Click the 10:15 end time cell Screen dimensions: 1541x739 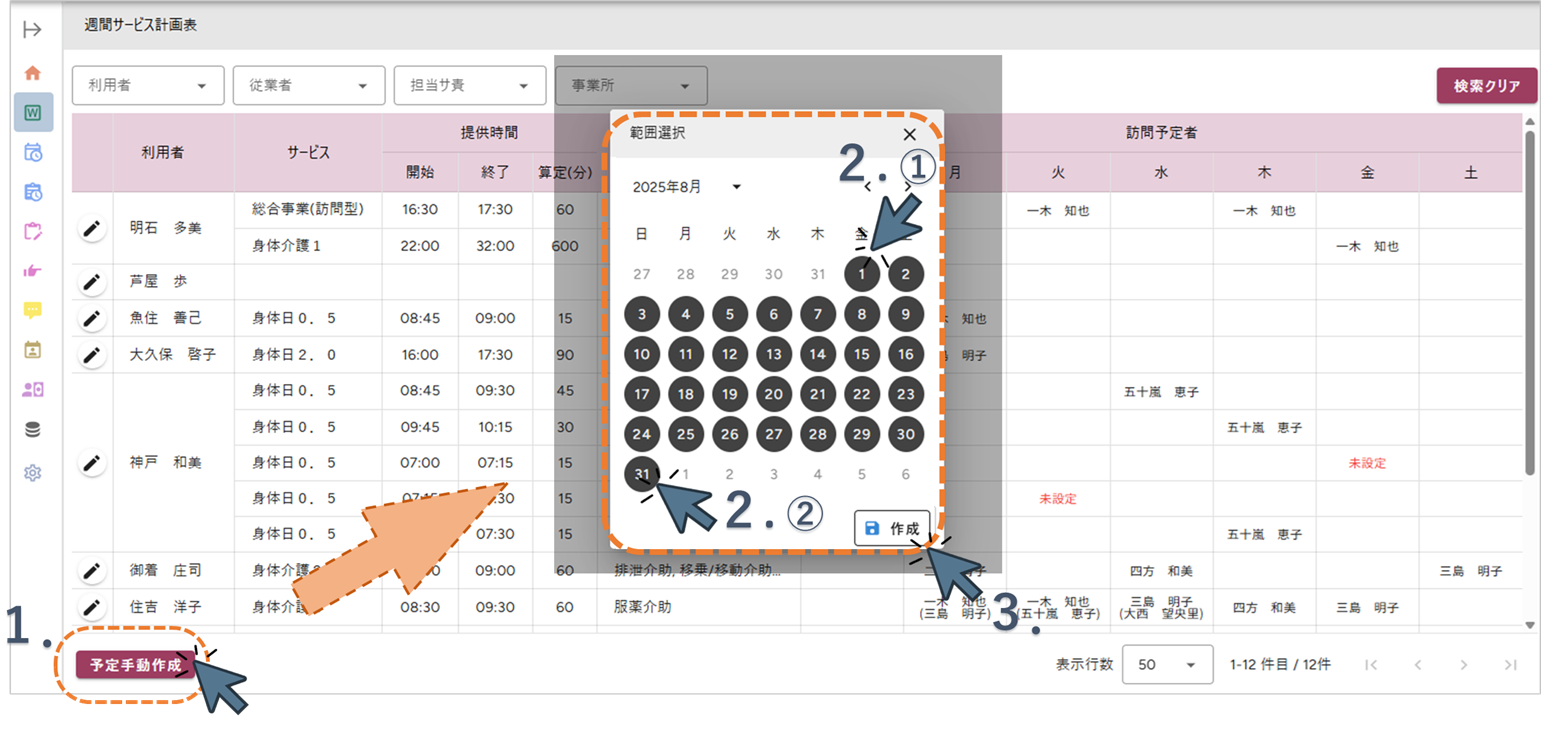tap(496, 427)
